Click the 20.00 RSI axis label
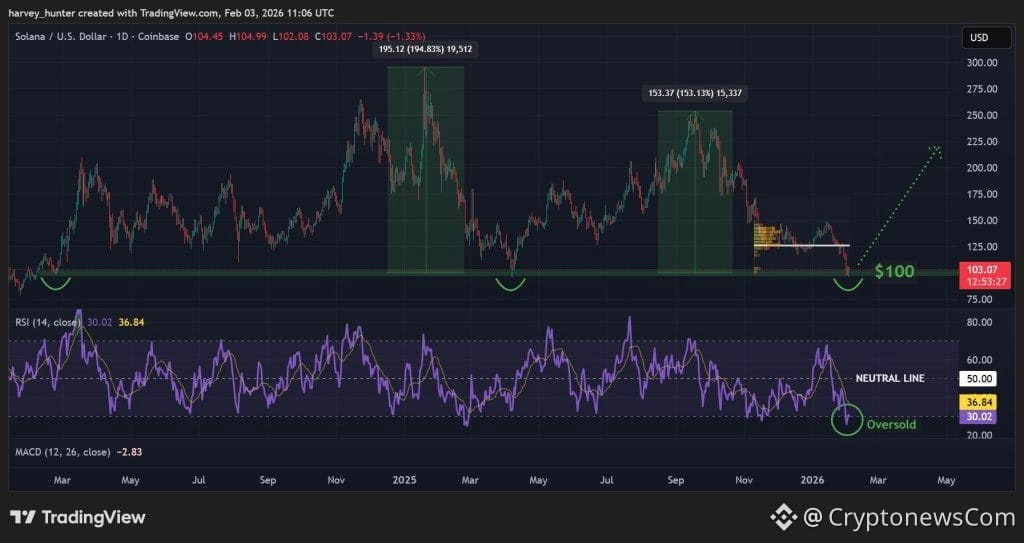Screen dimensions: 1024x543 click(x=979, y=435)
